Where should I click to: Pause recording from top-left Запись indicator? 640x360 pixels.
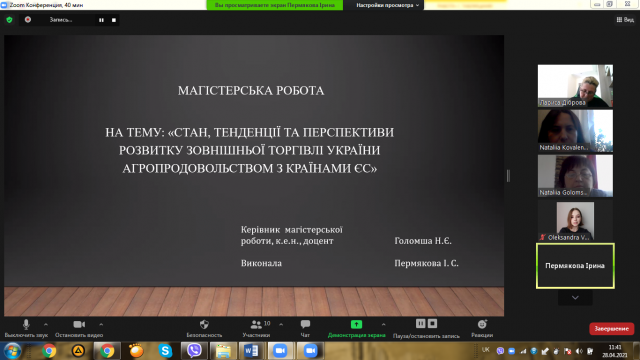[x=101, y=20]
